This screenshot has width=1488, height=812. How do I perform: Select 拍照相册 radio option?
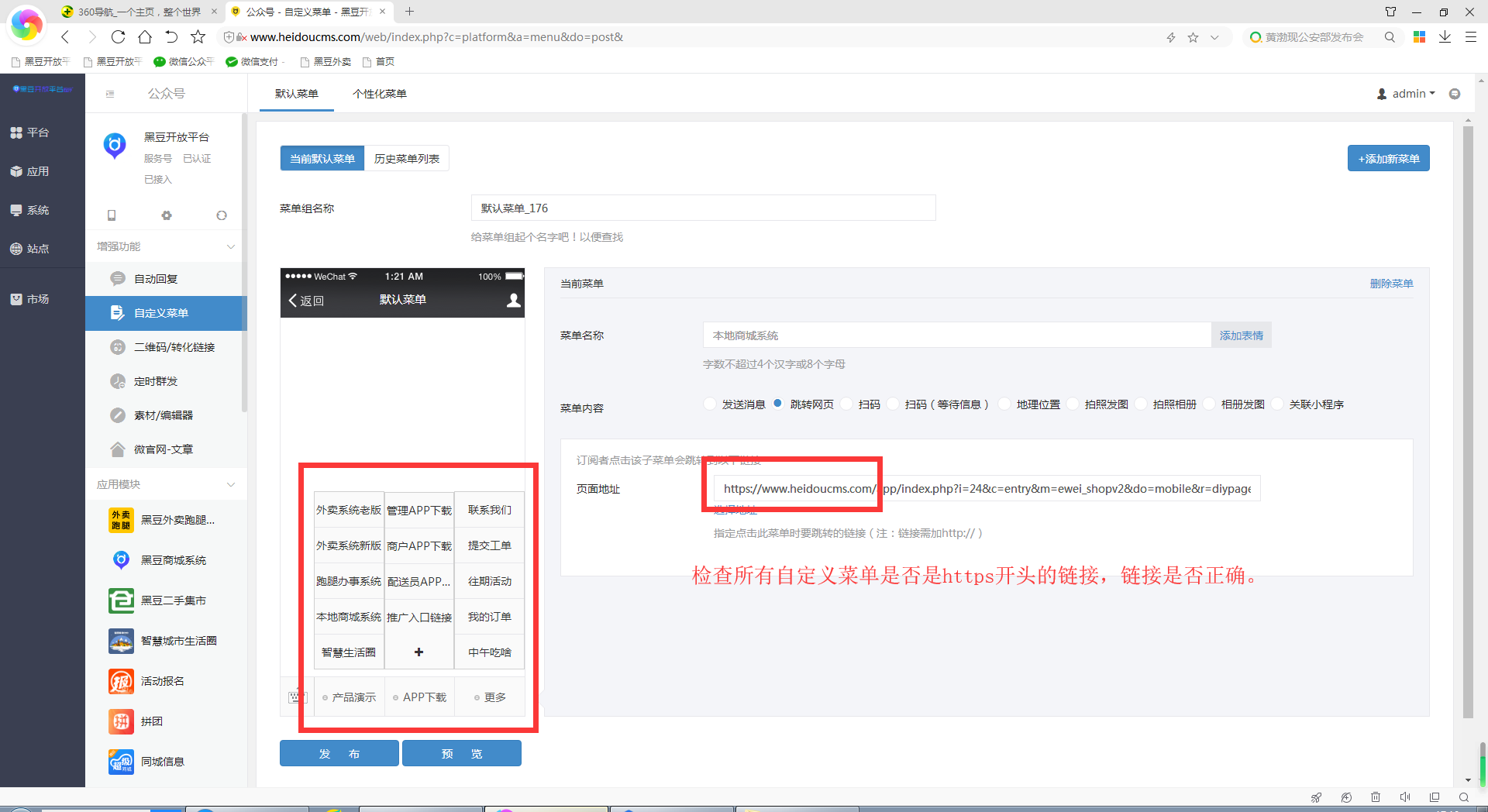tap(1141, 404)
